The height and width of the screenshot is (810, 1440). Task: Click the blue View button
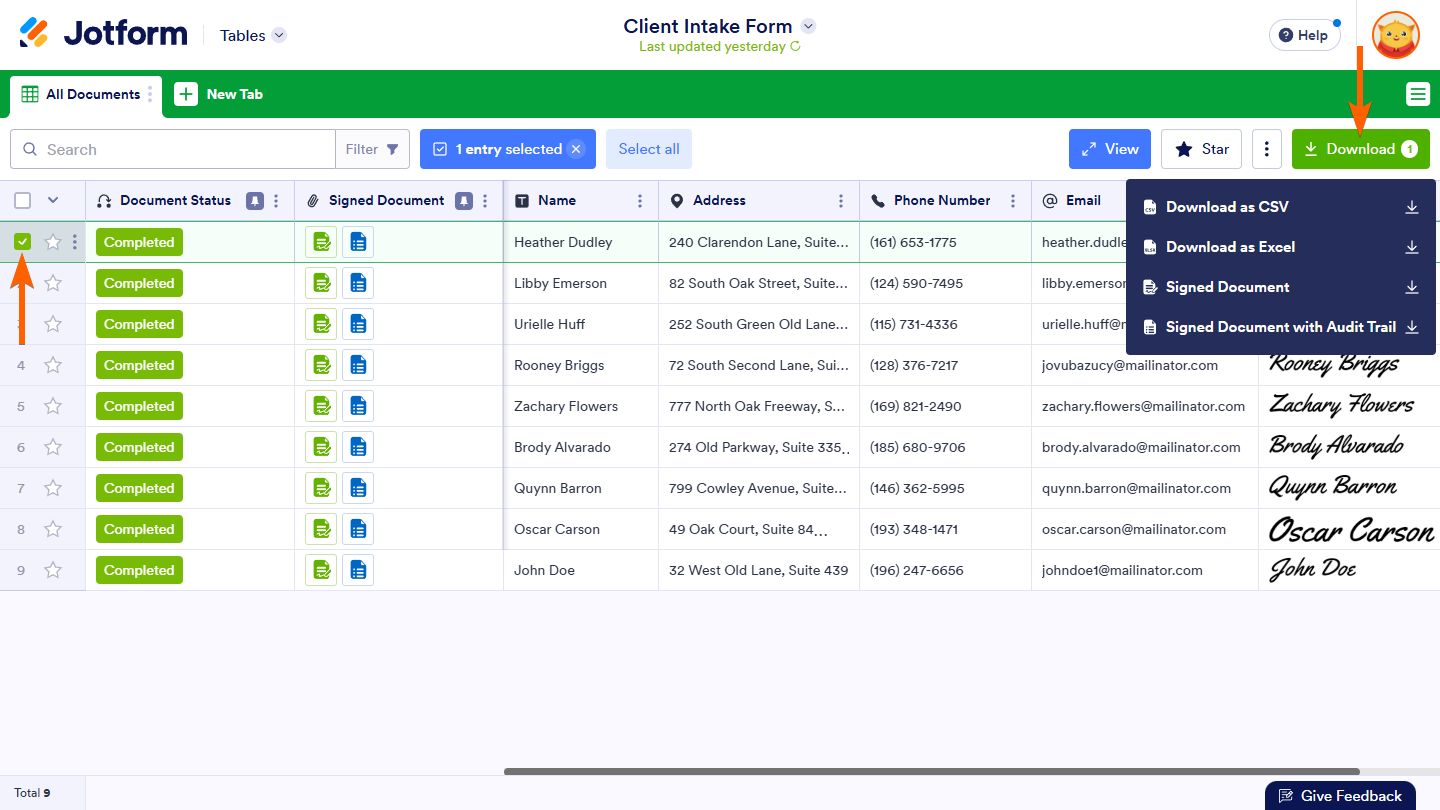(1109, 149)
